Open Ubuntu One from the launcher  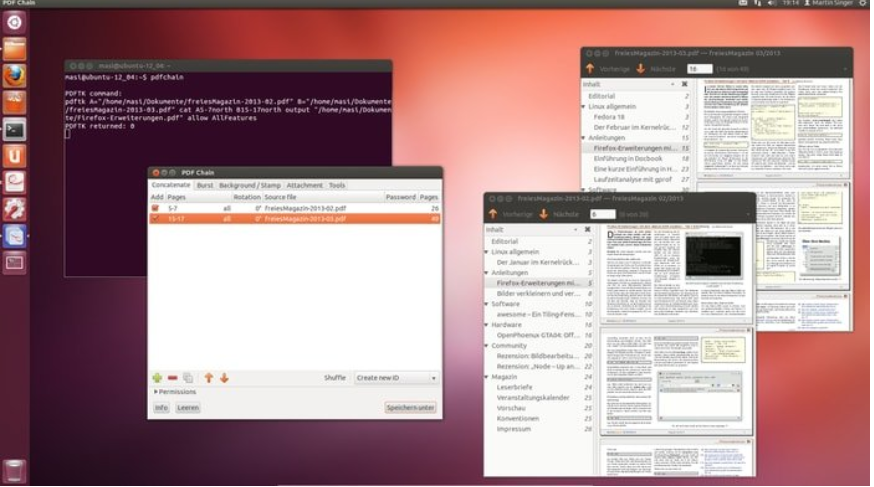click(x=14, y=157)
